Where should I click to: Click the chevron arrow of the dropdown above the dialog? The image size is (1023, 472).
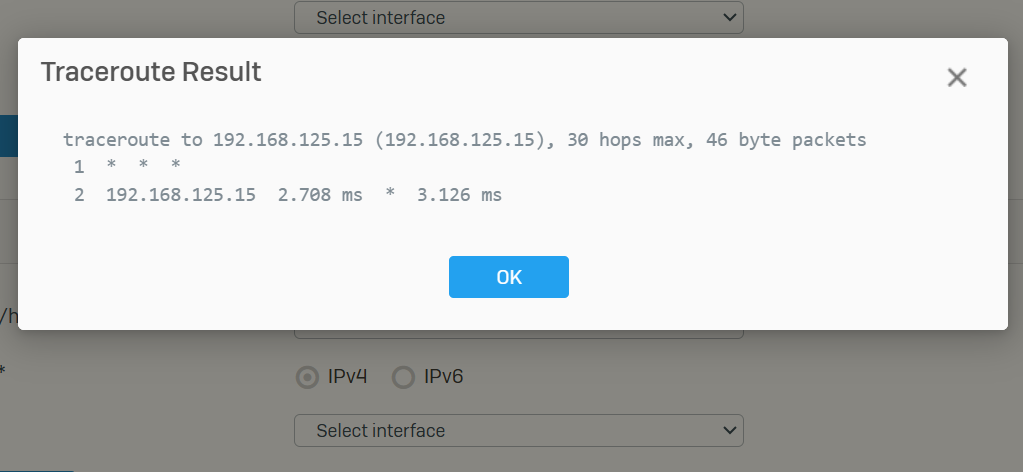tap(730, 18)
